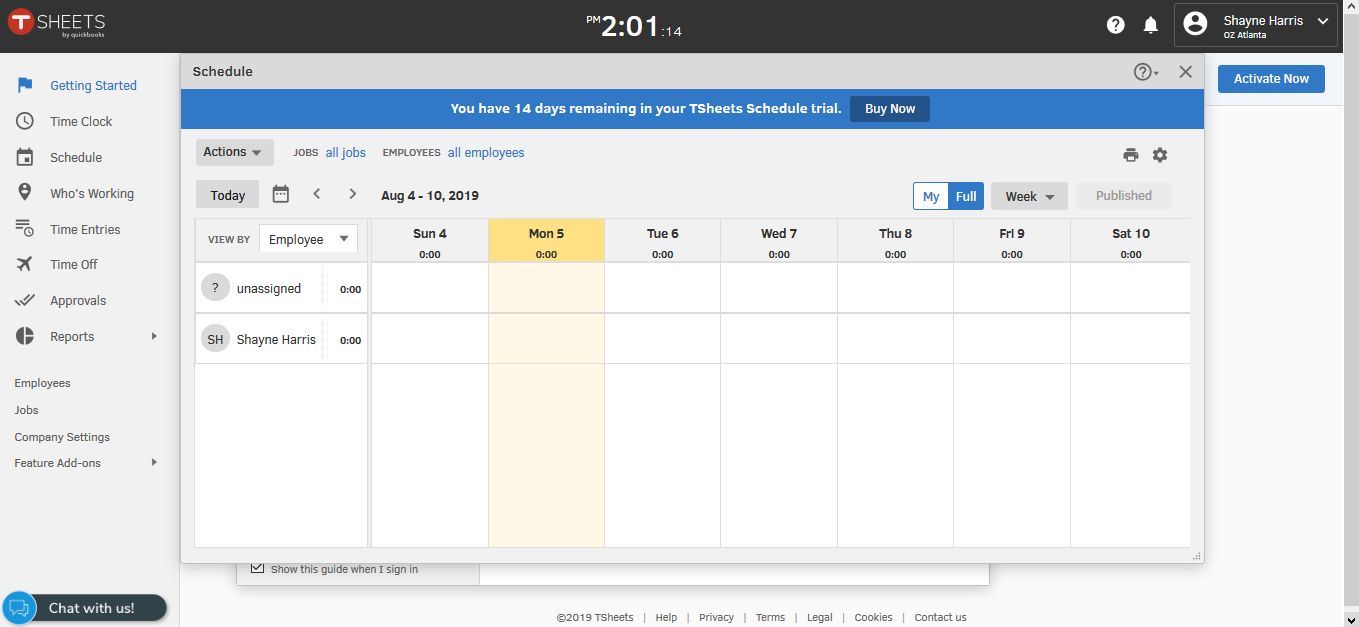Filter by all employees
This screenshot has width=1359, height=627.
[x=486, y=153]
